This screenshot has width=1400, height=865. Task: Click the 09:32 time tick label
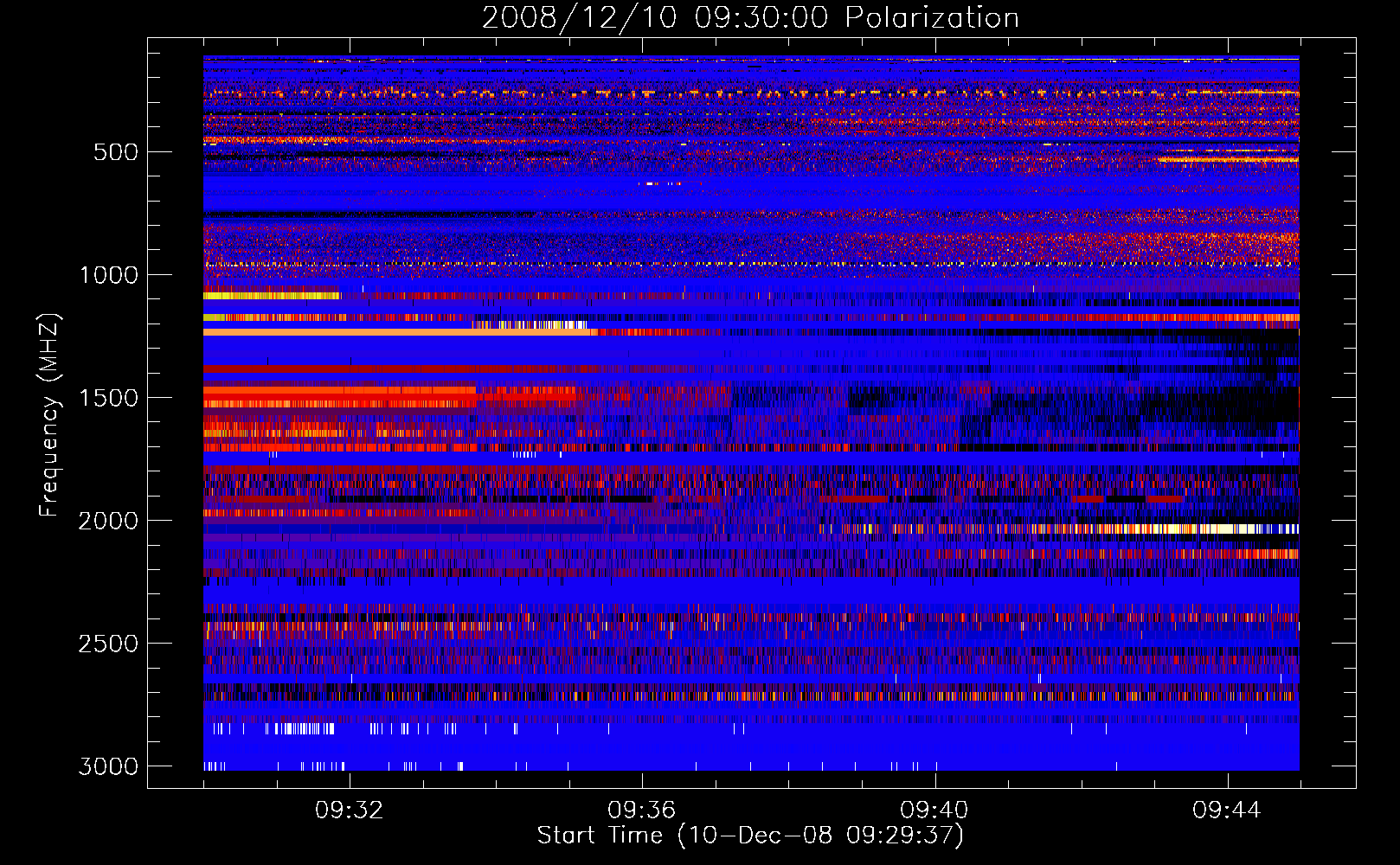pos(349,811)
